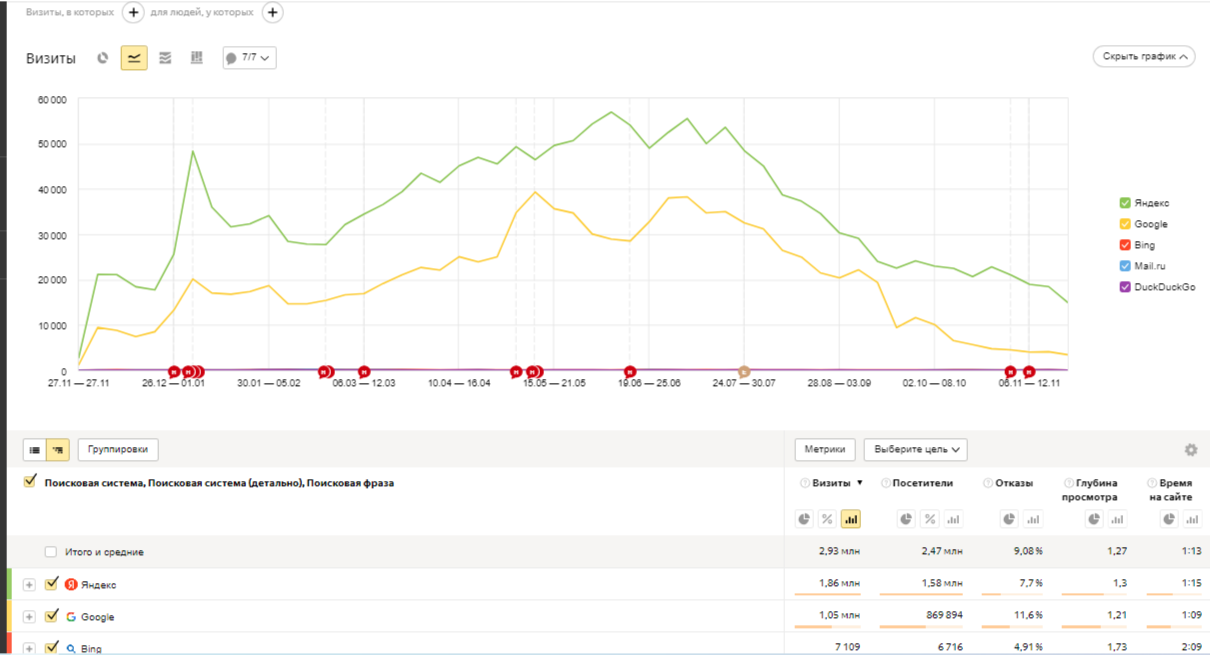The image size is (1210, 655).
Task: Switch to stacked area chart
Action: pos(165,58)
